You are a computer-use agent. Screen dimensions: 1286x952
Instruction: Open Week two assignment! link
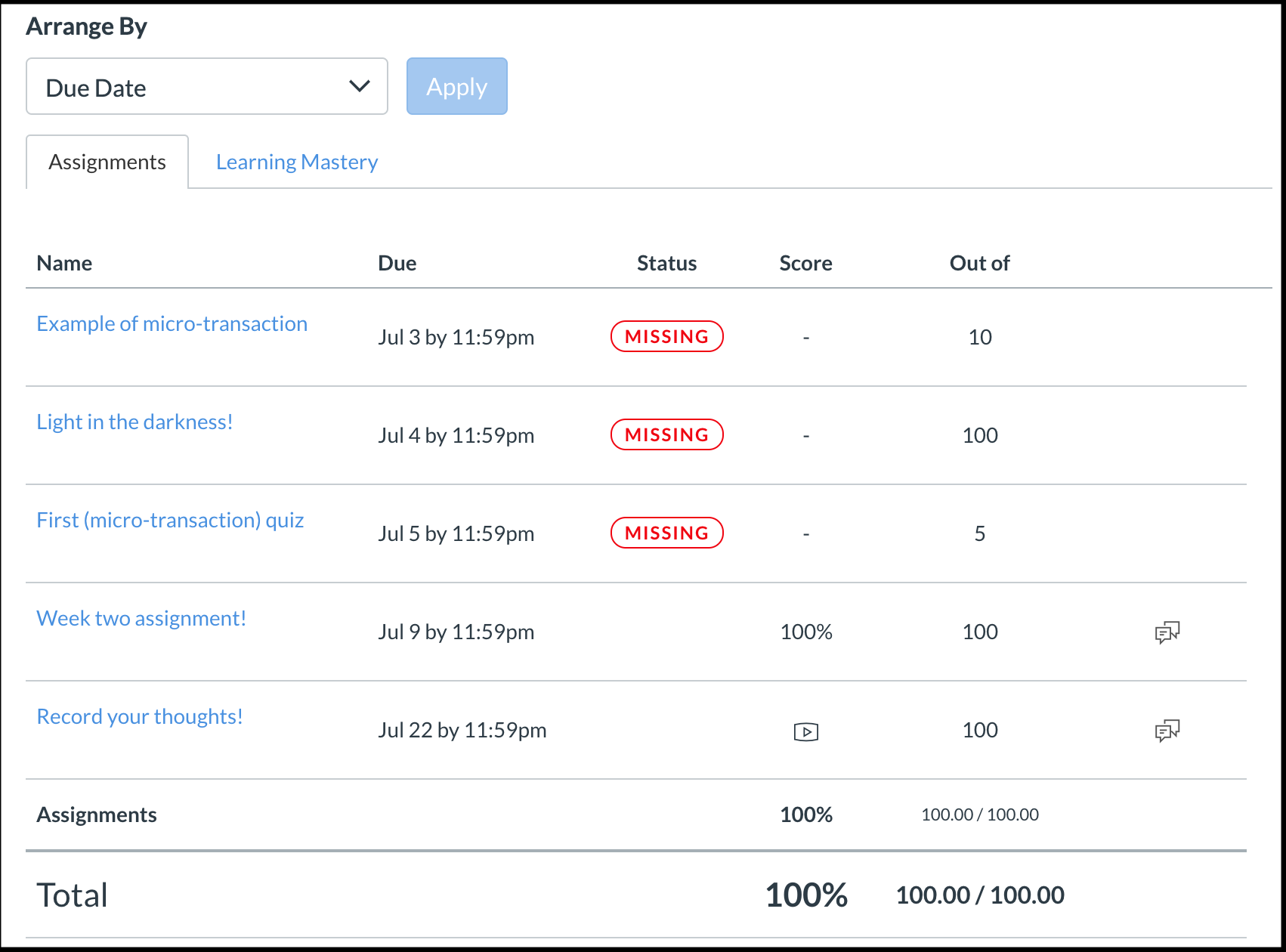coord(142,618)
